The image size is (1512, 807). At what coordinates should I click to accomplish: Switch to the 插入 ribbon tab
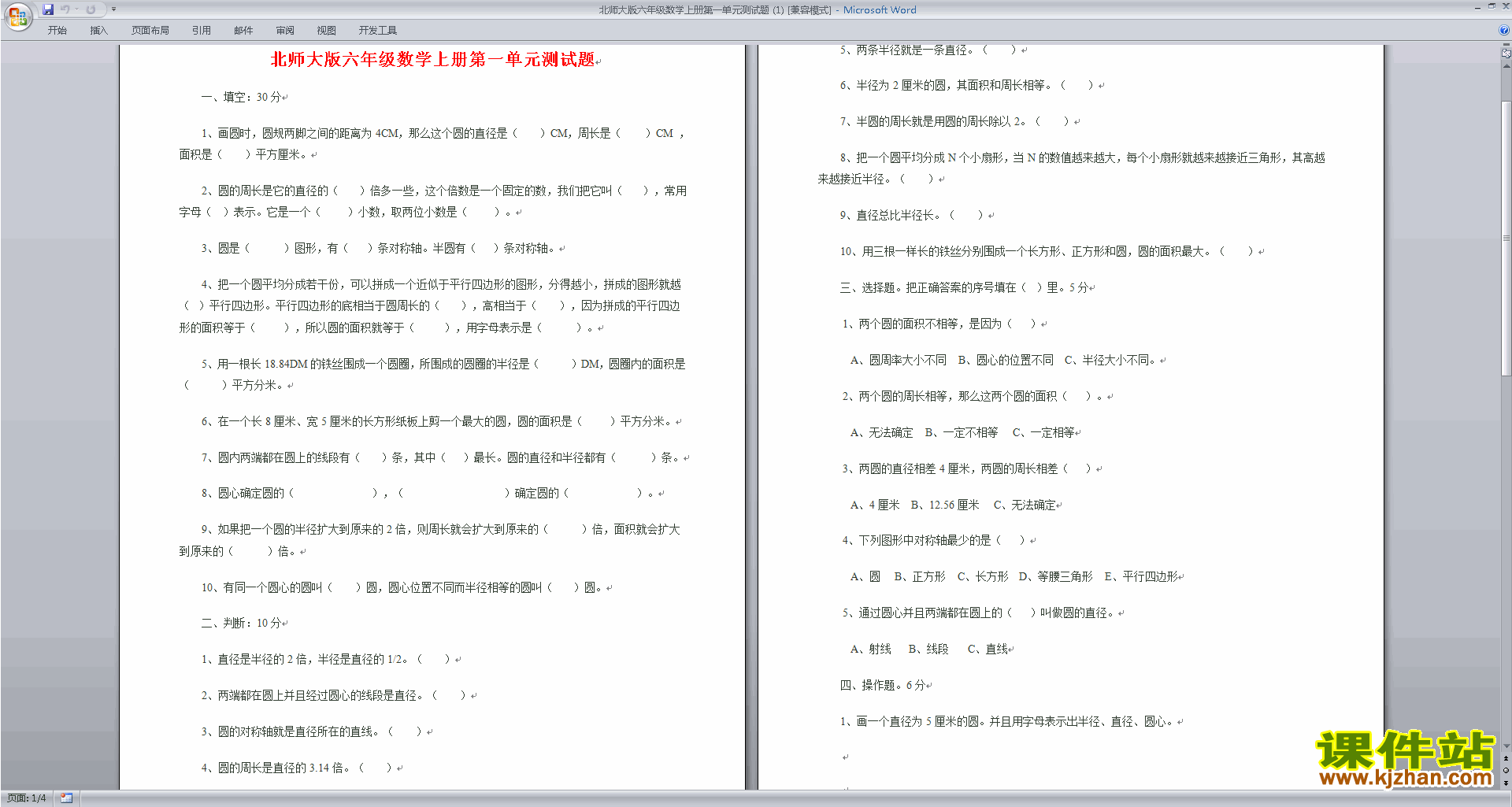[98, 31]
